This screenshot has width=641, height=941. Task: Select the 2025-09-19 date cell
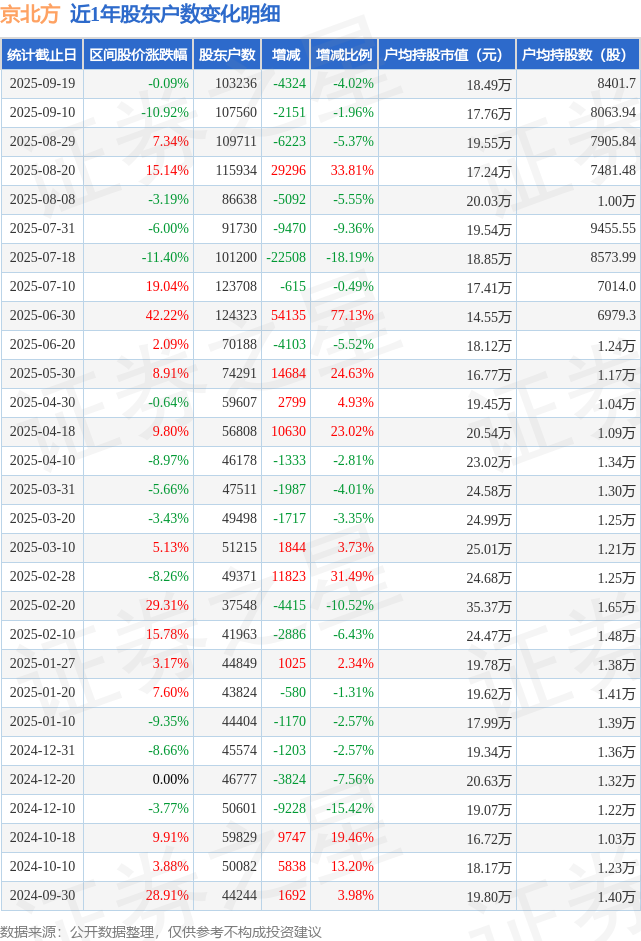42,84
